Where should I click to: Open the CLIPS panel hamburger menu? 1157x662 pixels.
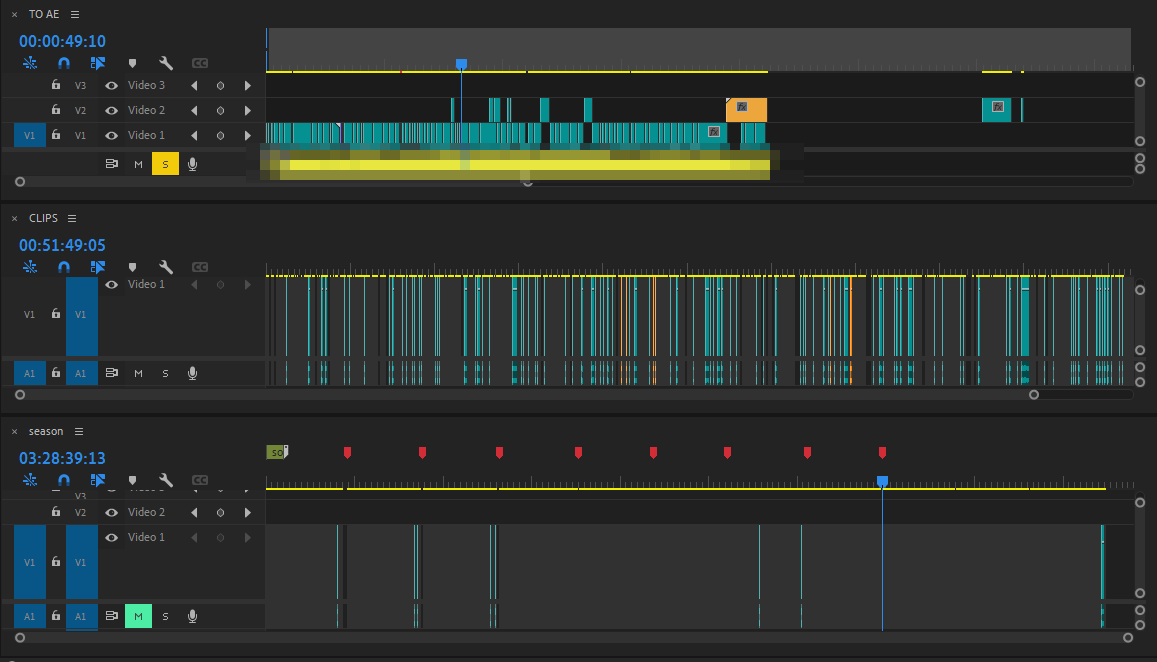coord(72,218)
